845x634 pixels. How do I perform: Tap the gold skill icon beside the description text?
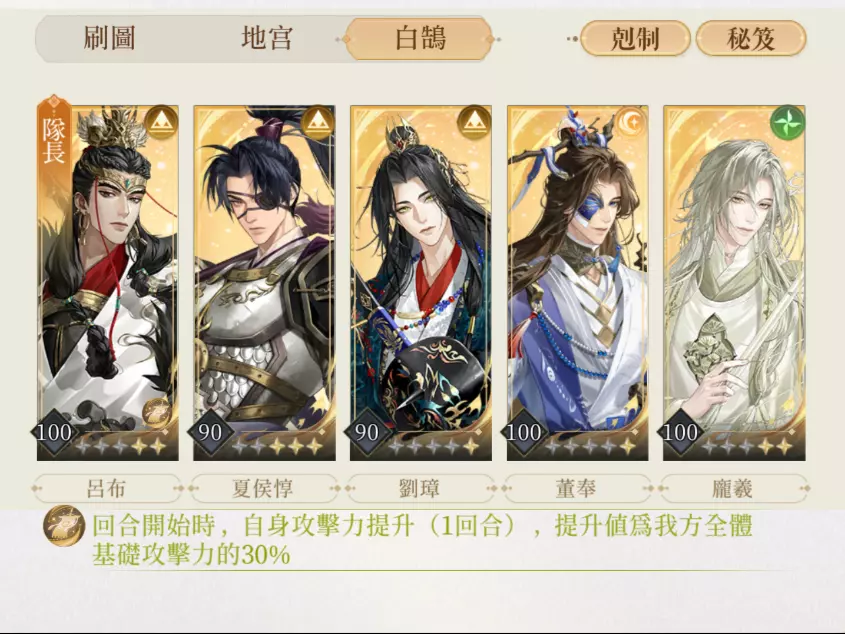click(x=64, y=526)
